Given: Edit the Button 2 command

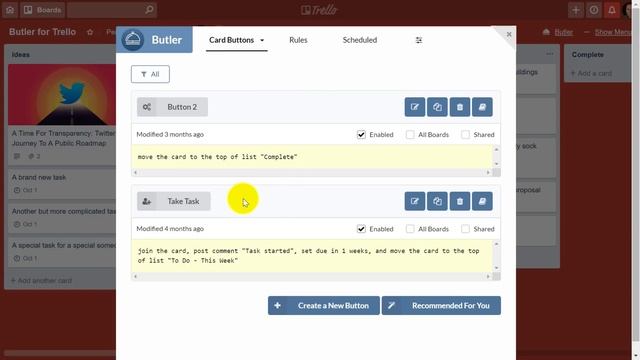Looking at the screenshot, I should (x=415, y=107).
